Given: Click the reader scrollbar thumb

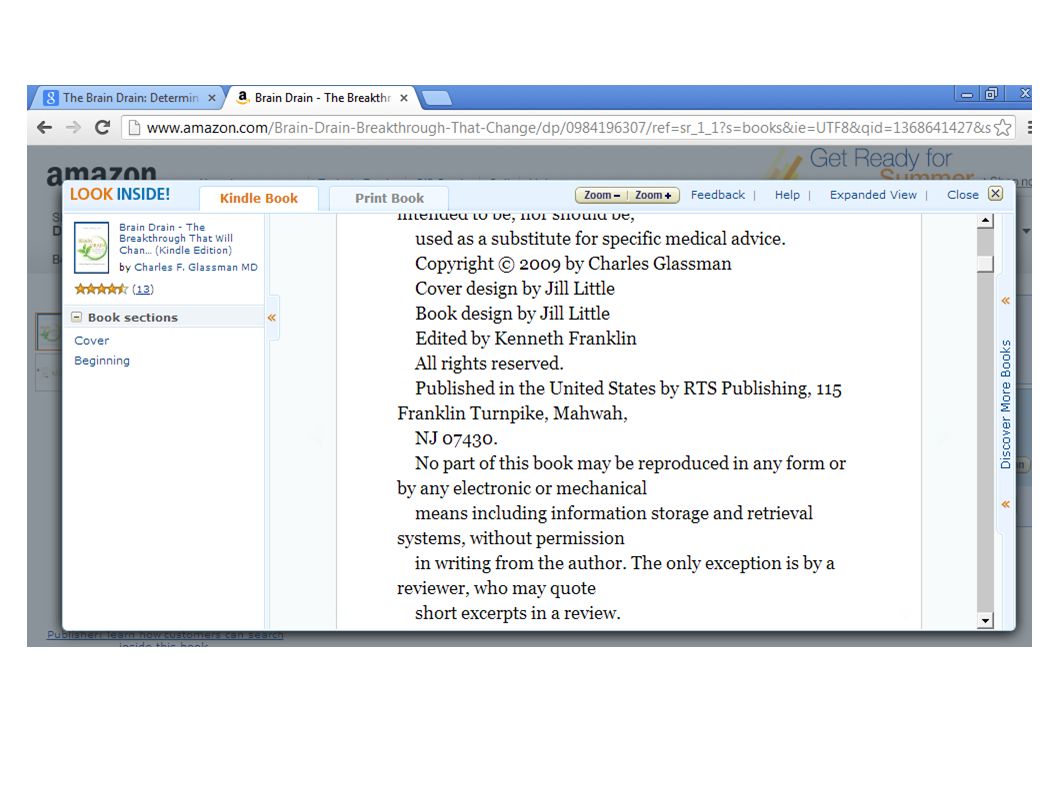Looking at the screenshot, I should pos(986,264).
